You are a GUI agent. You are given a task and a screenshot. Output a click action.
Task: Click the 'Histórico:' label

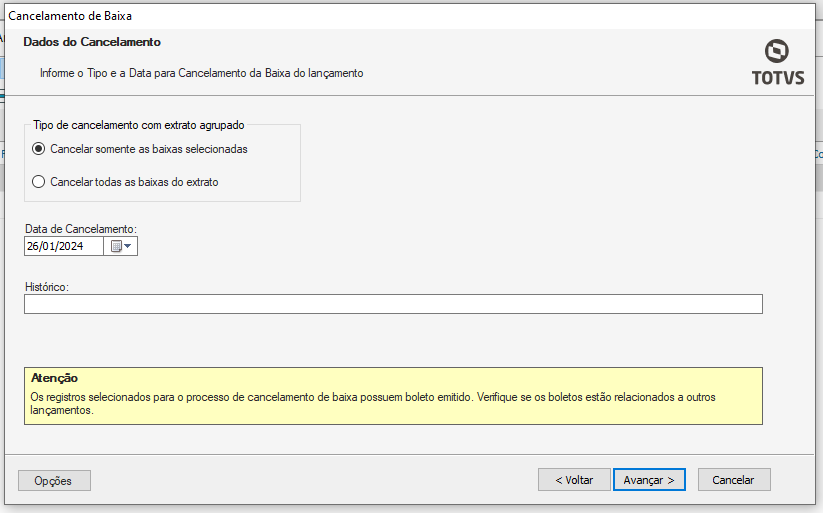pyautogui.click(x=46, y=287)
